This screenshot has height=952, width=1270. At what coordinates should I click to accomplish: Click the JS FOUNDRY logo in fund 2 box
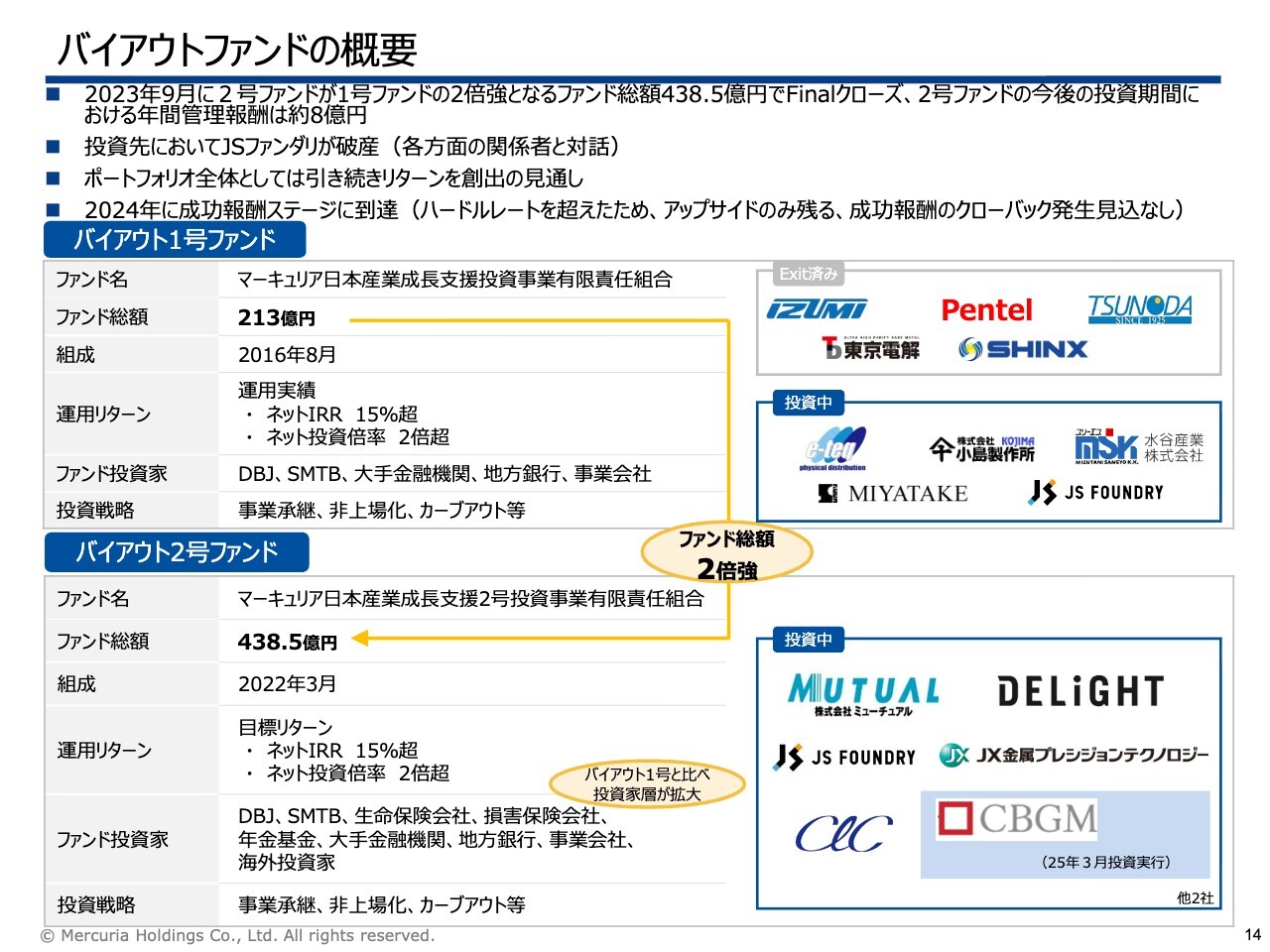tap(844, 758)
